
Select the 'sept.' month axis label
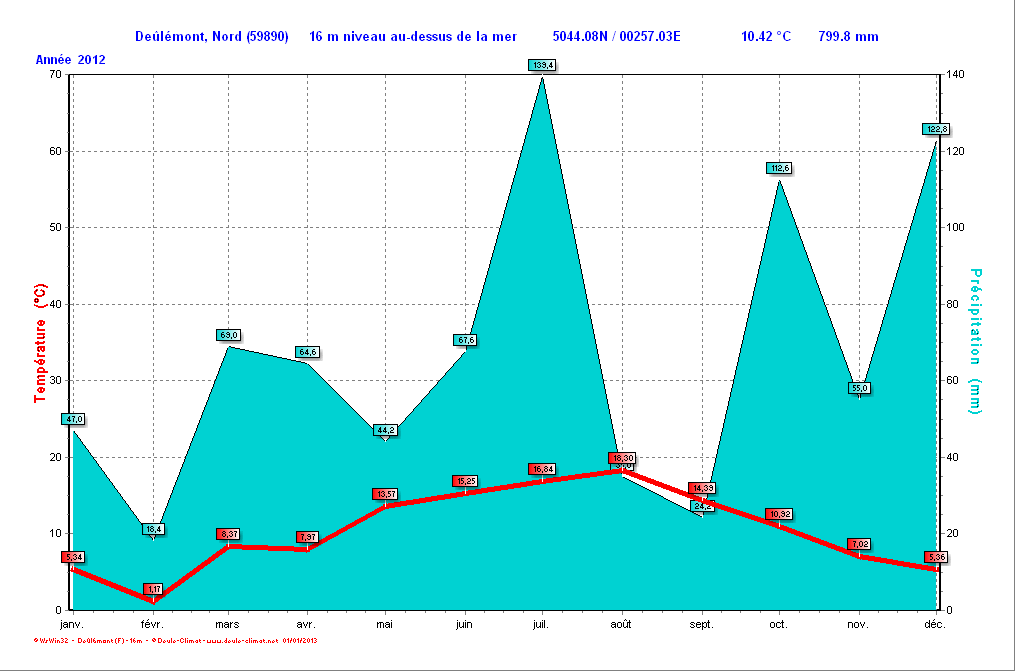[x=701, y=624]
